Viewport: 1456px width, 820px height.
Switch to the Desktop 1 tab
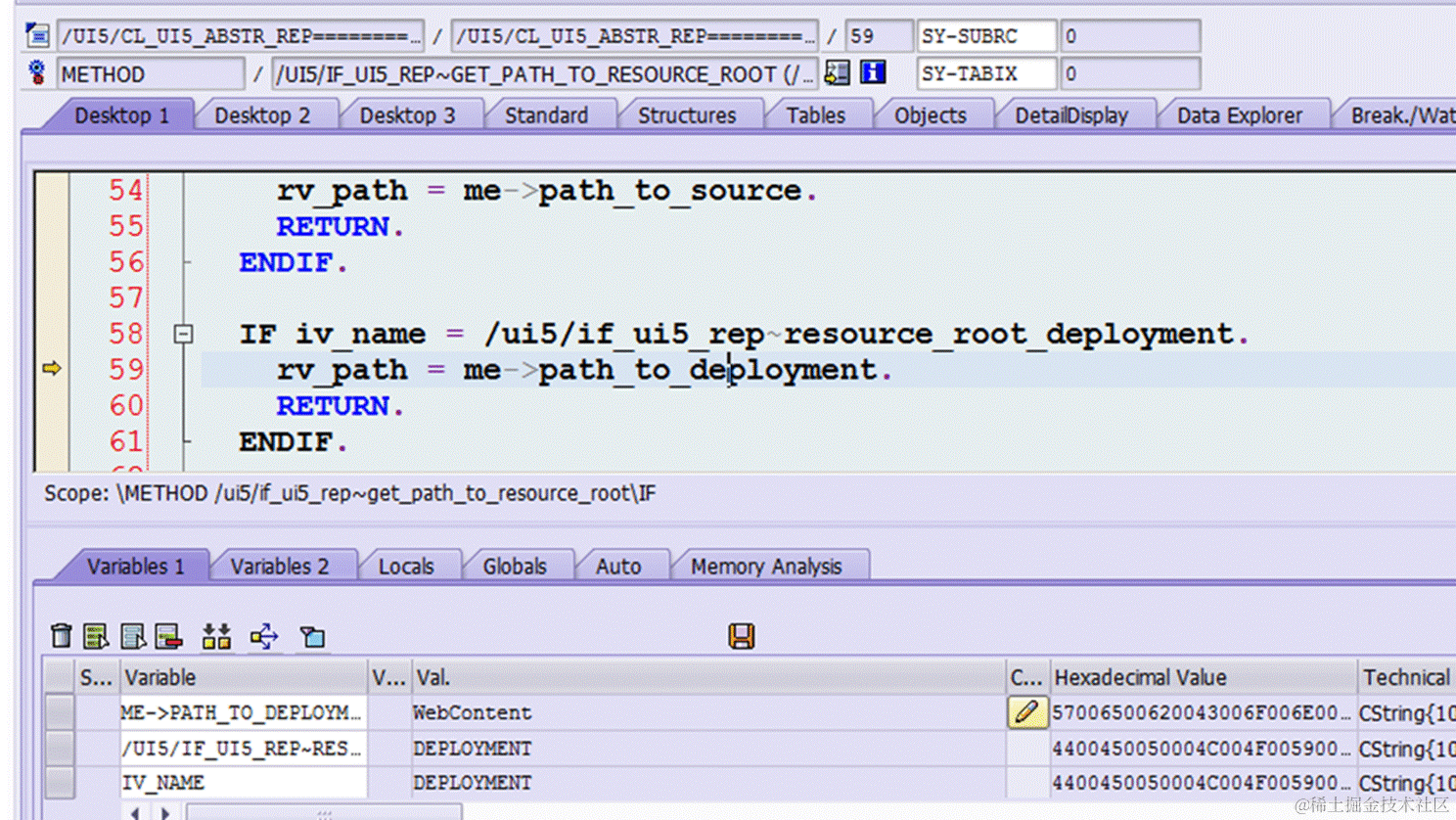point(121,115)
